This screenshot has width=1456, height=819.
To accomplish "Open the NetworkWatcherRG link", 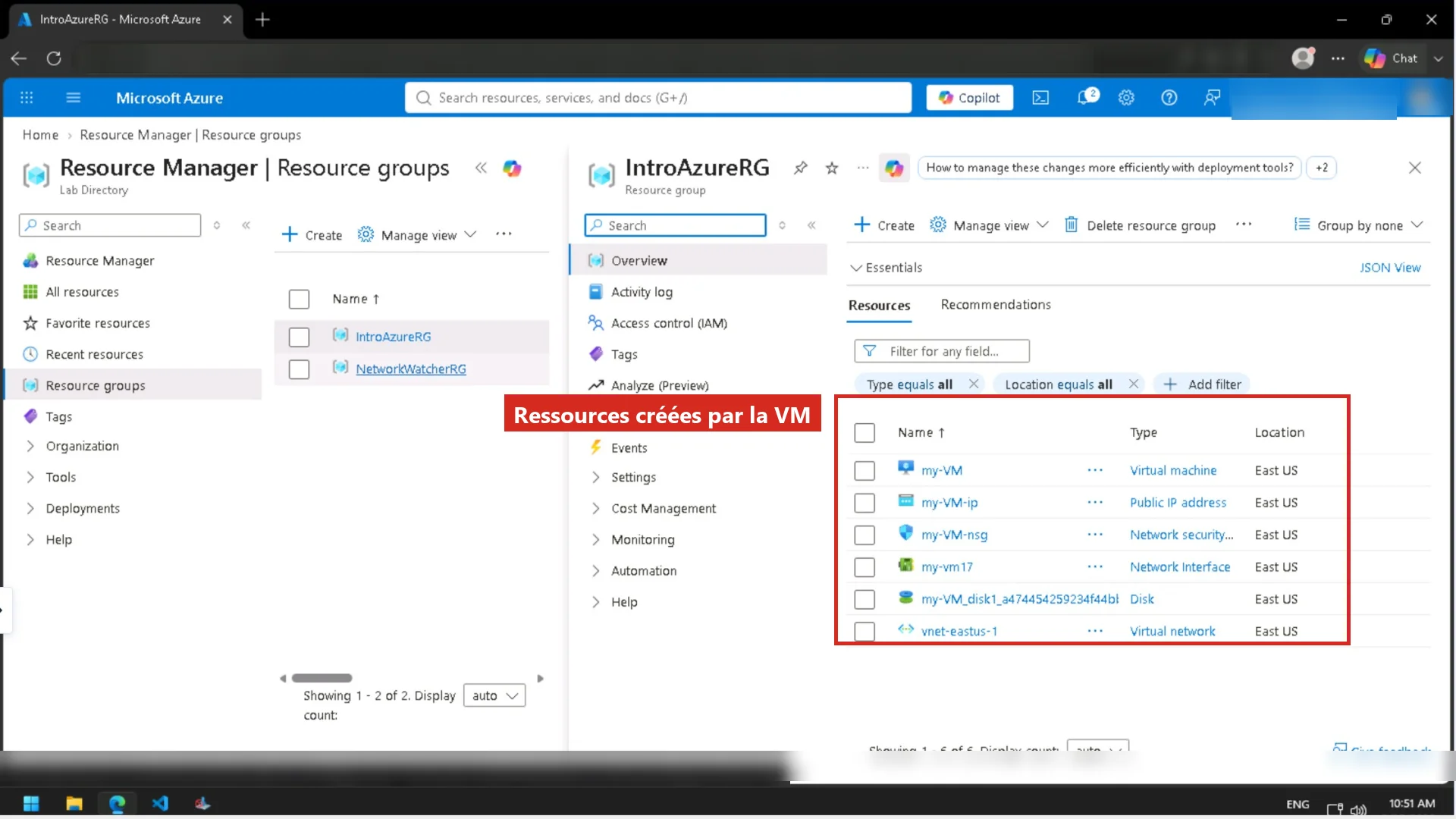I will (x=411, y=369).
